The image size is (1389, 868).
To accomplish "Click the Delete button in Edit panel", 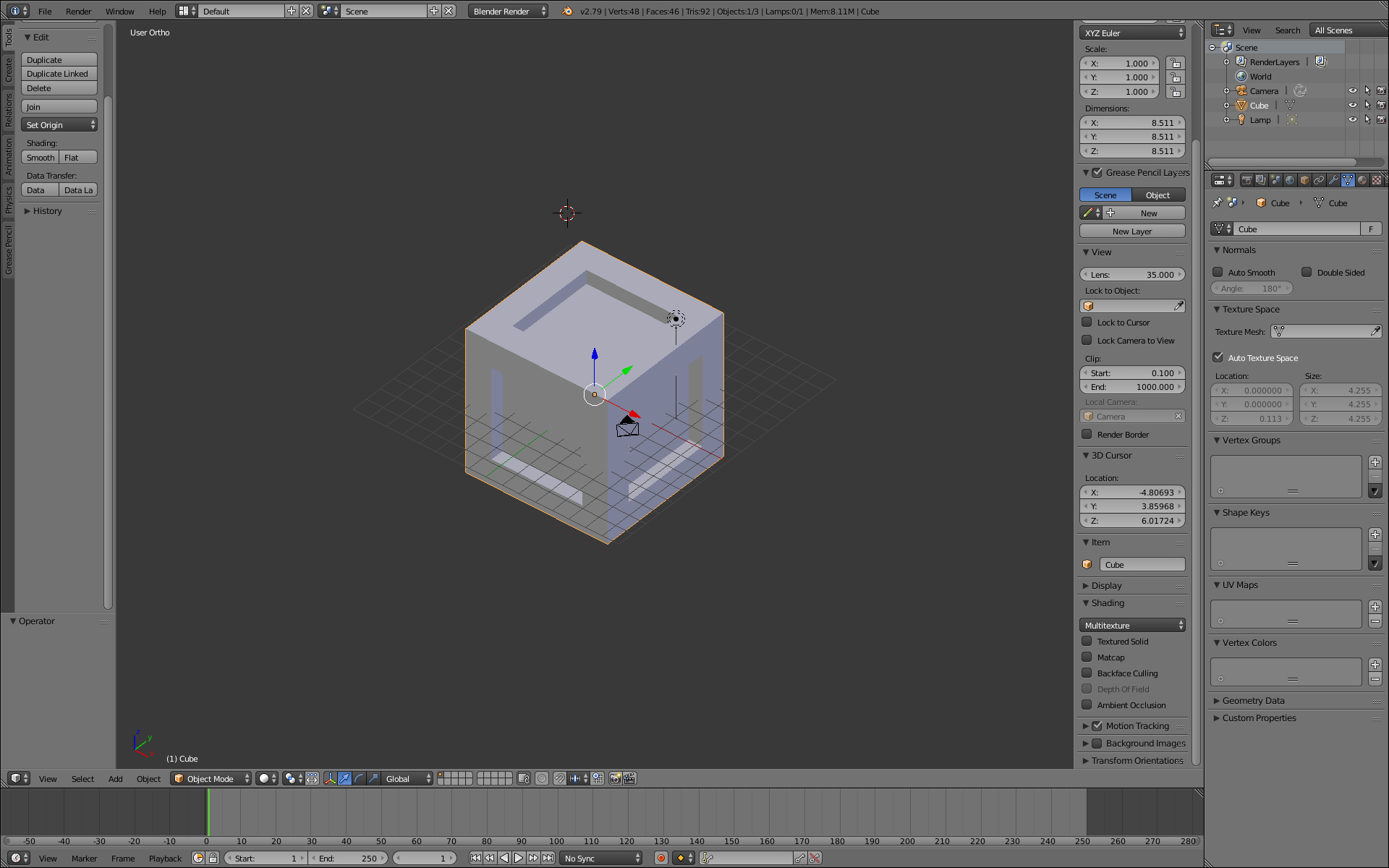I will (59, 88).
